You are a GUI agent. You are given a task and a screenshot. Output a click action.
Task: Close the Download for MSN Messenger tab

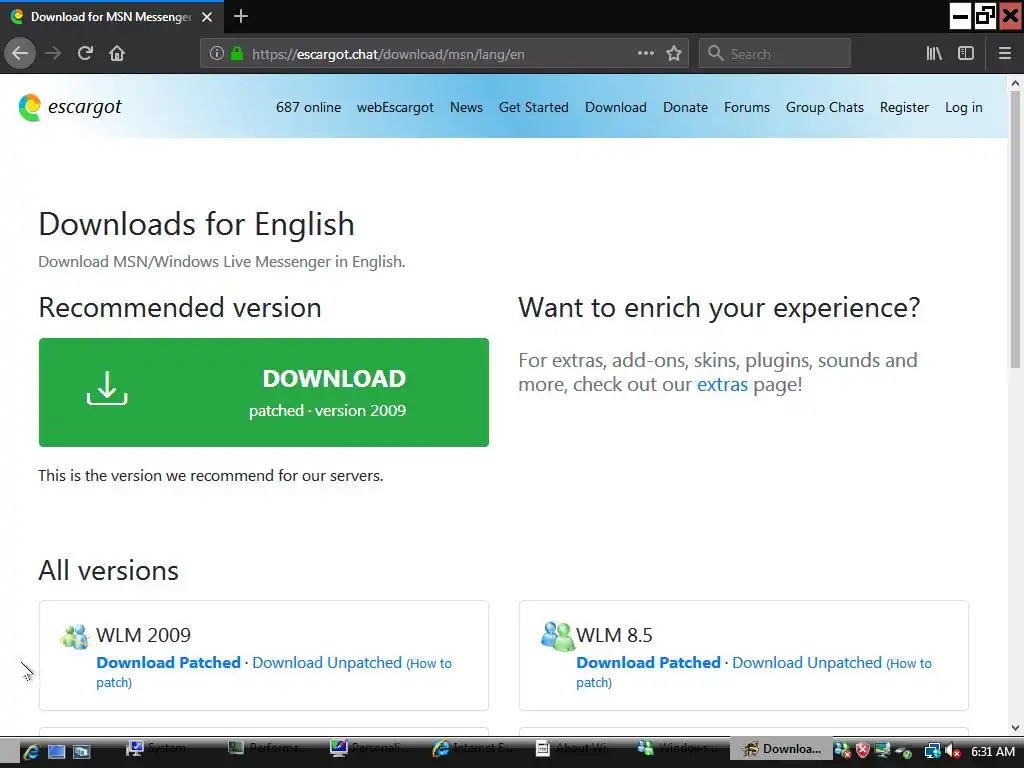(x=207, y=17)
